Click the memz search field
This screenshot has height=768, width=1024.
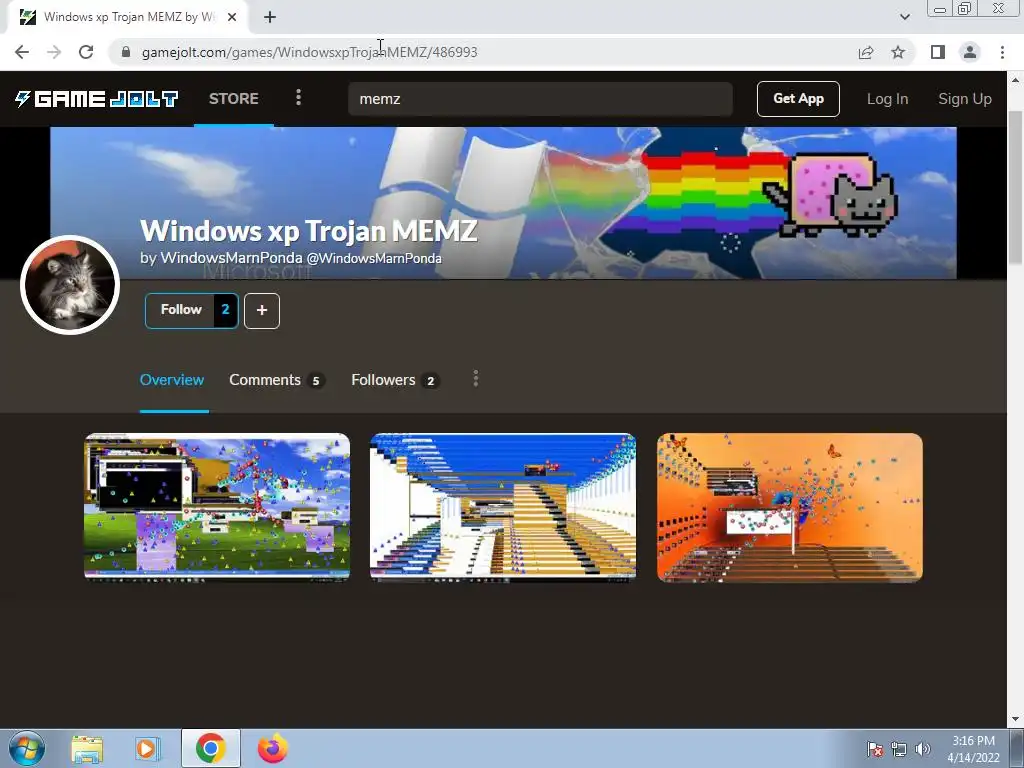click(x=540, y=99)
